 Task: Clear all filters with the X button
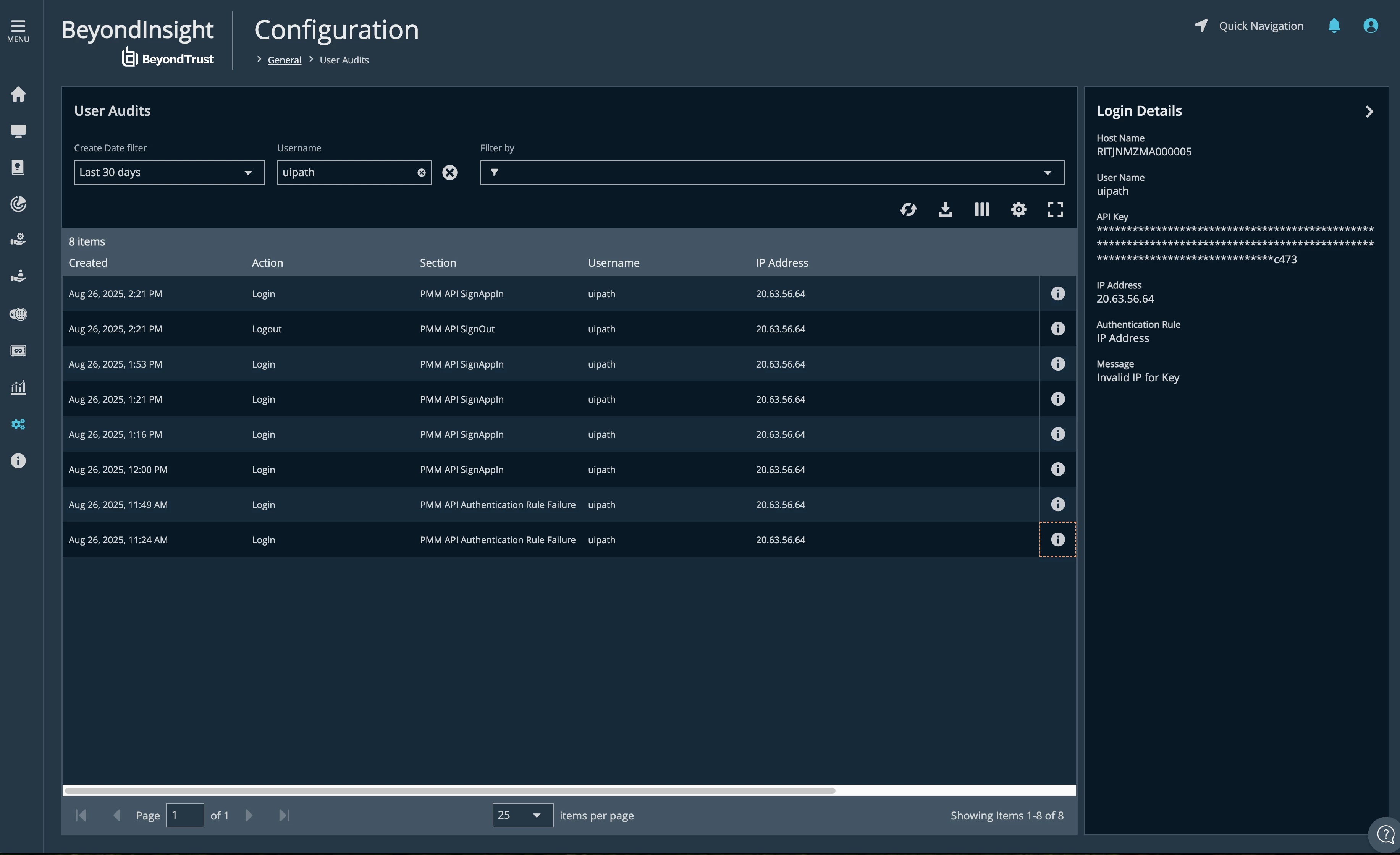(x=449, y=173)
